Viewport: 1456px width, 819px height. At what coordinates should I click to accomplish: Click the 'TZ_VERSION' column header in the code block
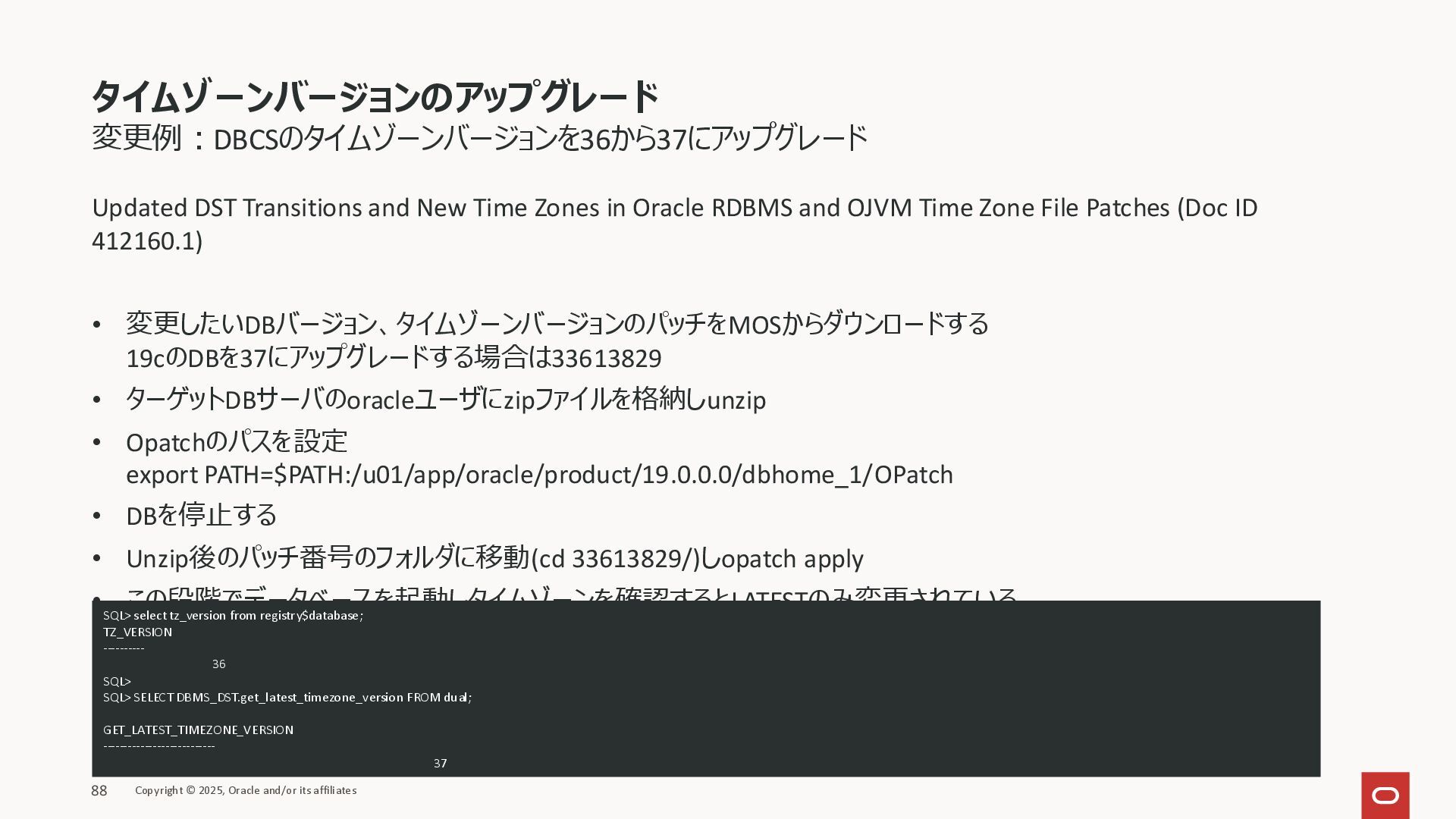point(137,632)
